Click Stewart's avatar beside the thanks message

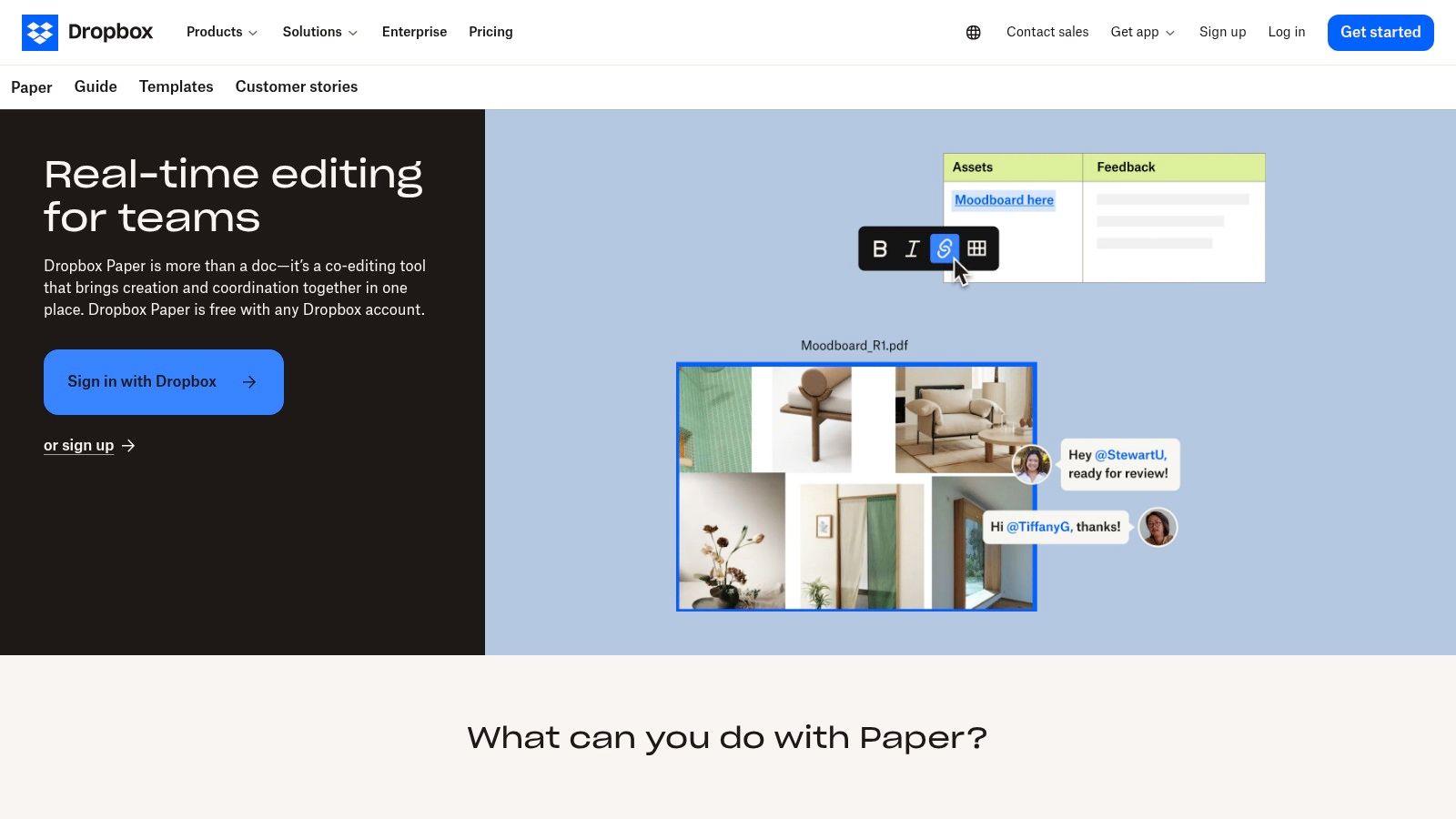pos(1157,527)
